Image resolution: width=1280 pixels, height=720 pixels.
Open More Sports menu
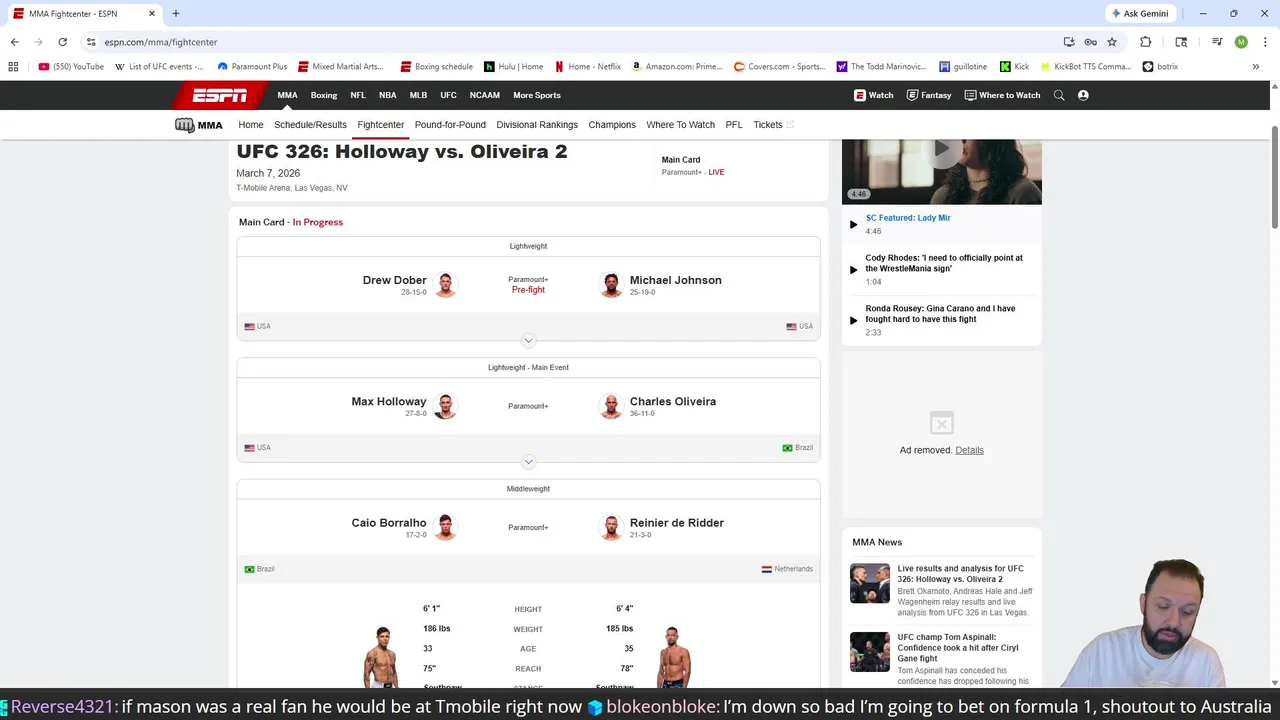coord(537,95)
